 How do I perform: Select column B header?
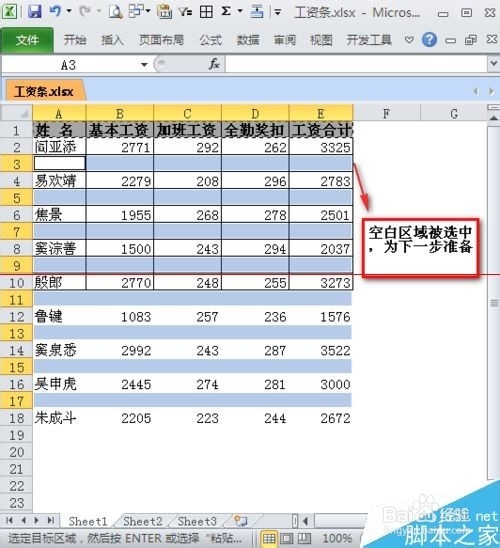pos(119,113)
